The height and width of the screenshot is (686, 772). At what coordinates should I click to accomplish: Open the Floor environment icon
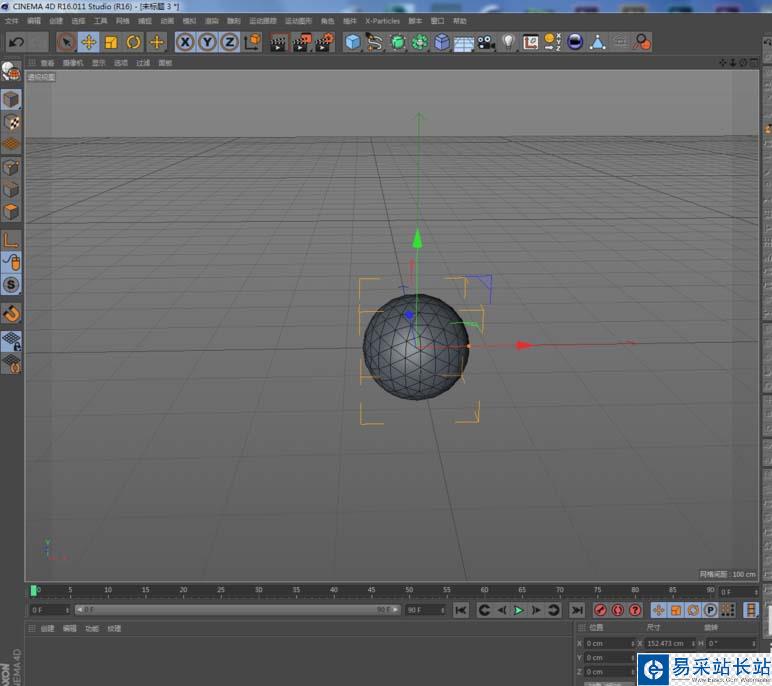[x=464, y=43]
